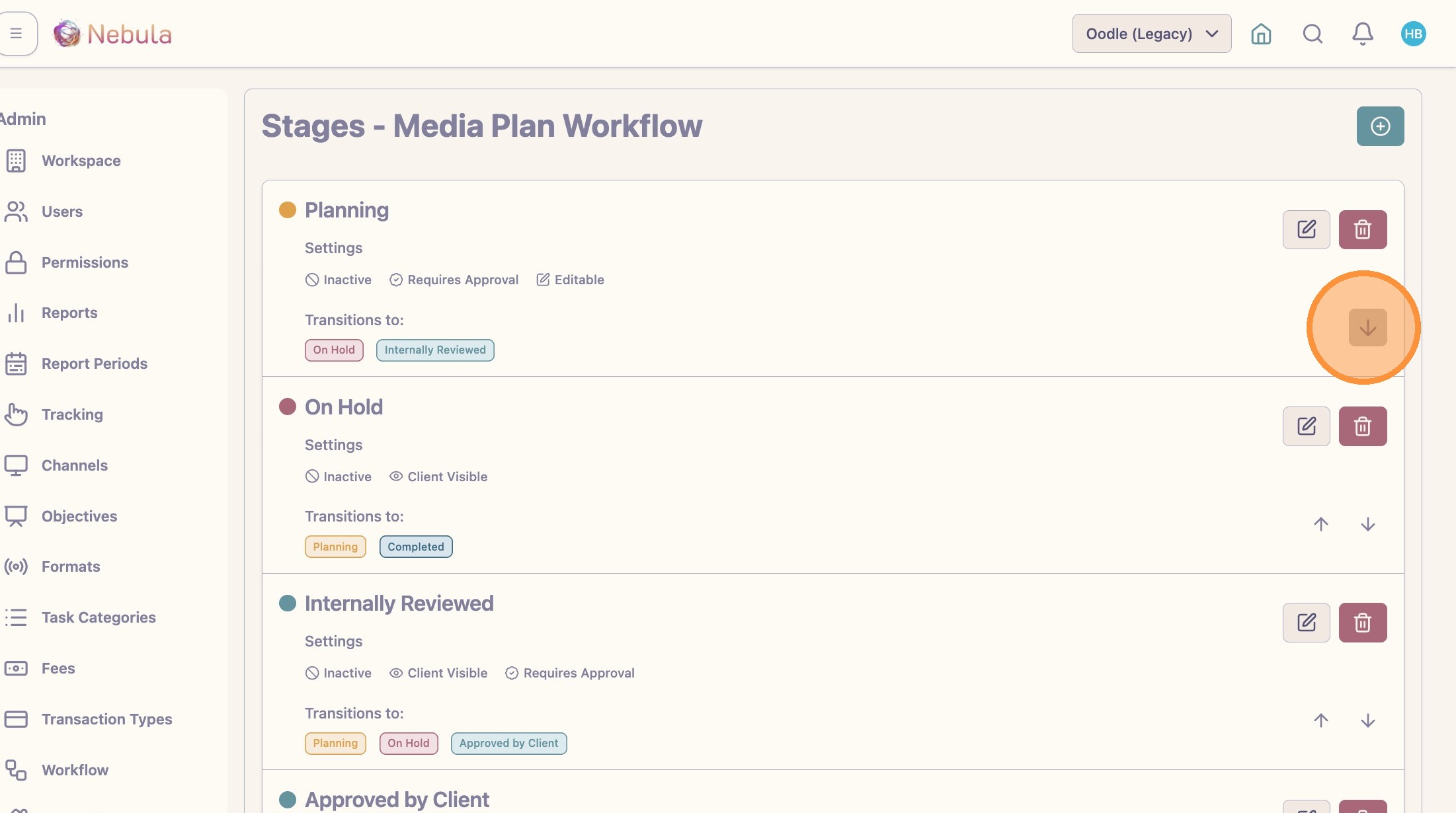Click Planning stage orange color dot
This screenshot has height=813, width=1456.
tap(287, 210)
